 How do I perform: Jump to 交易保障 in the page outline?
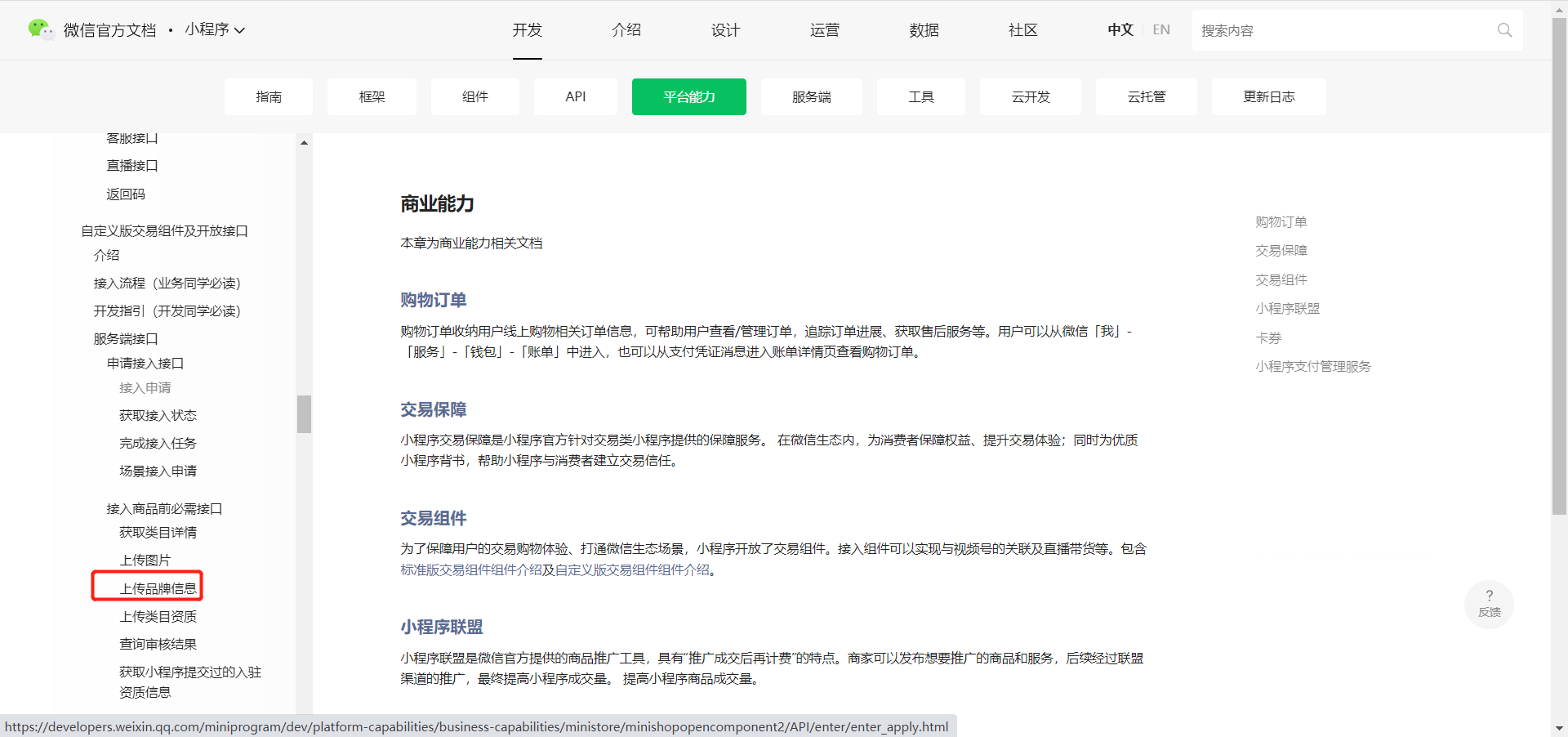[x=1281, y=250]
